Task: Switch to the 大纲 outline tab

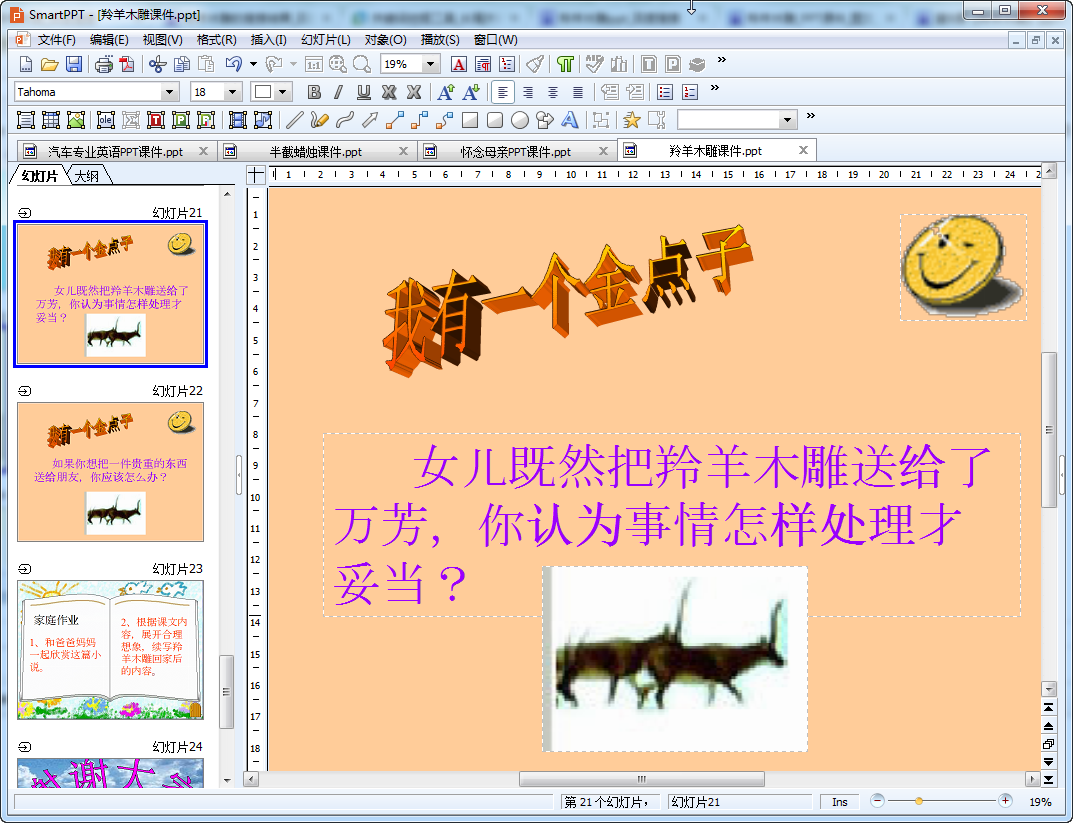Action: click(x=87, y=176)
